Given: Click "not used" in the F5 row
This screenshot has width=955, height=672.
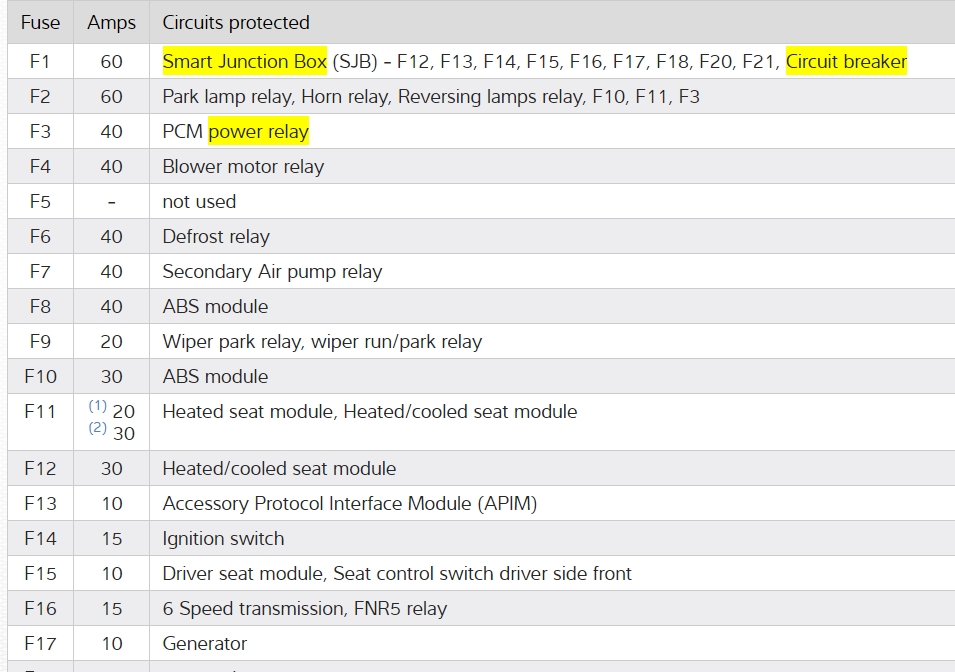Looking at the screenshot, I should tap(199, 202).
